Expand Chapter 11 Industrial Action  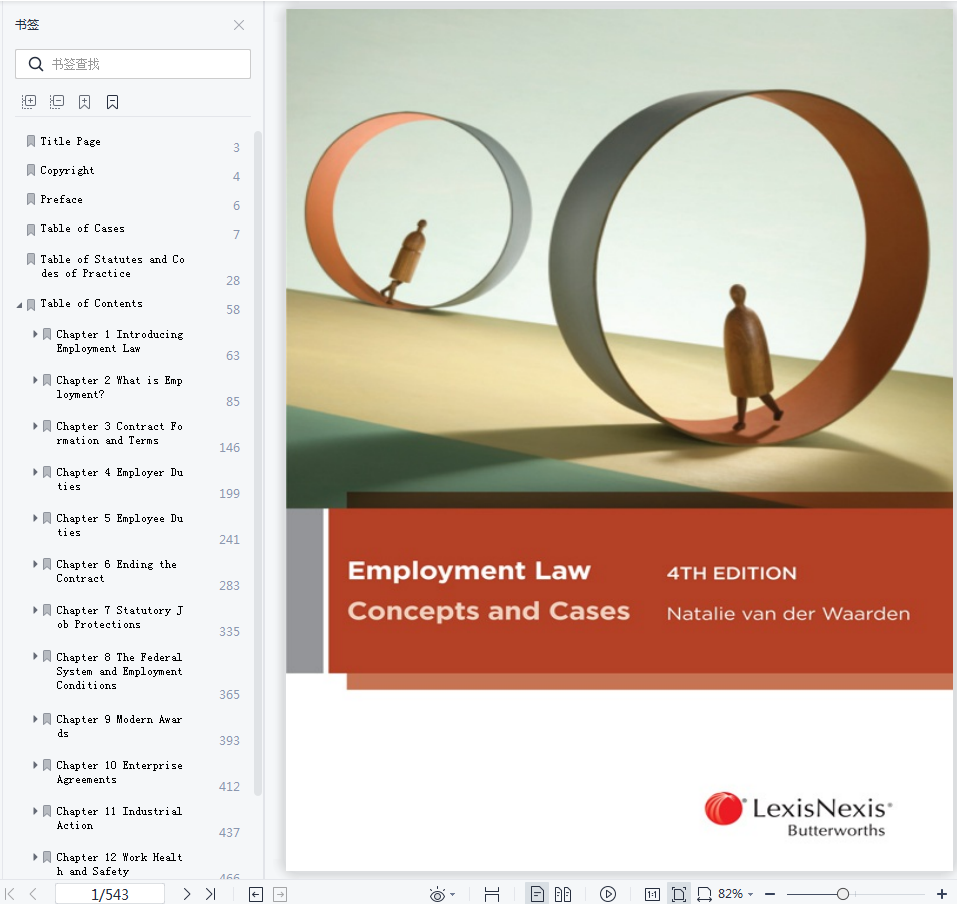(x=35, y=811)
